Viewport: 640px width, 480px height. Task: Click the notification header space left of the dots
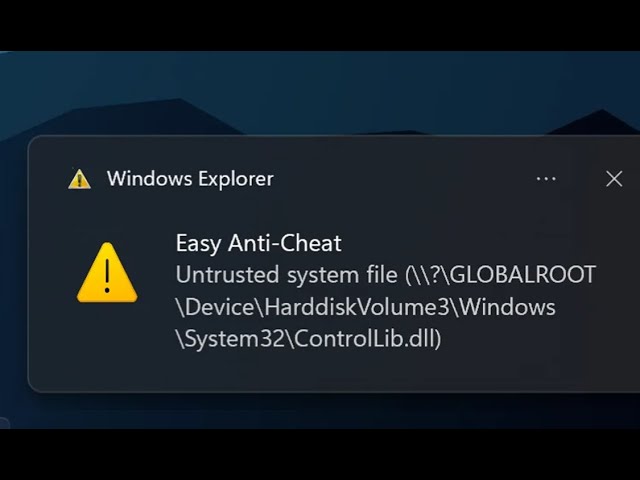[x=404, y=179]
